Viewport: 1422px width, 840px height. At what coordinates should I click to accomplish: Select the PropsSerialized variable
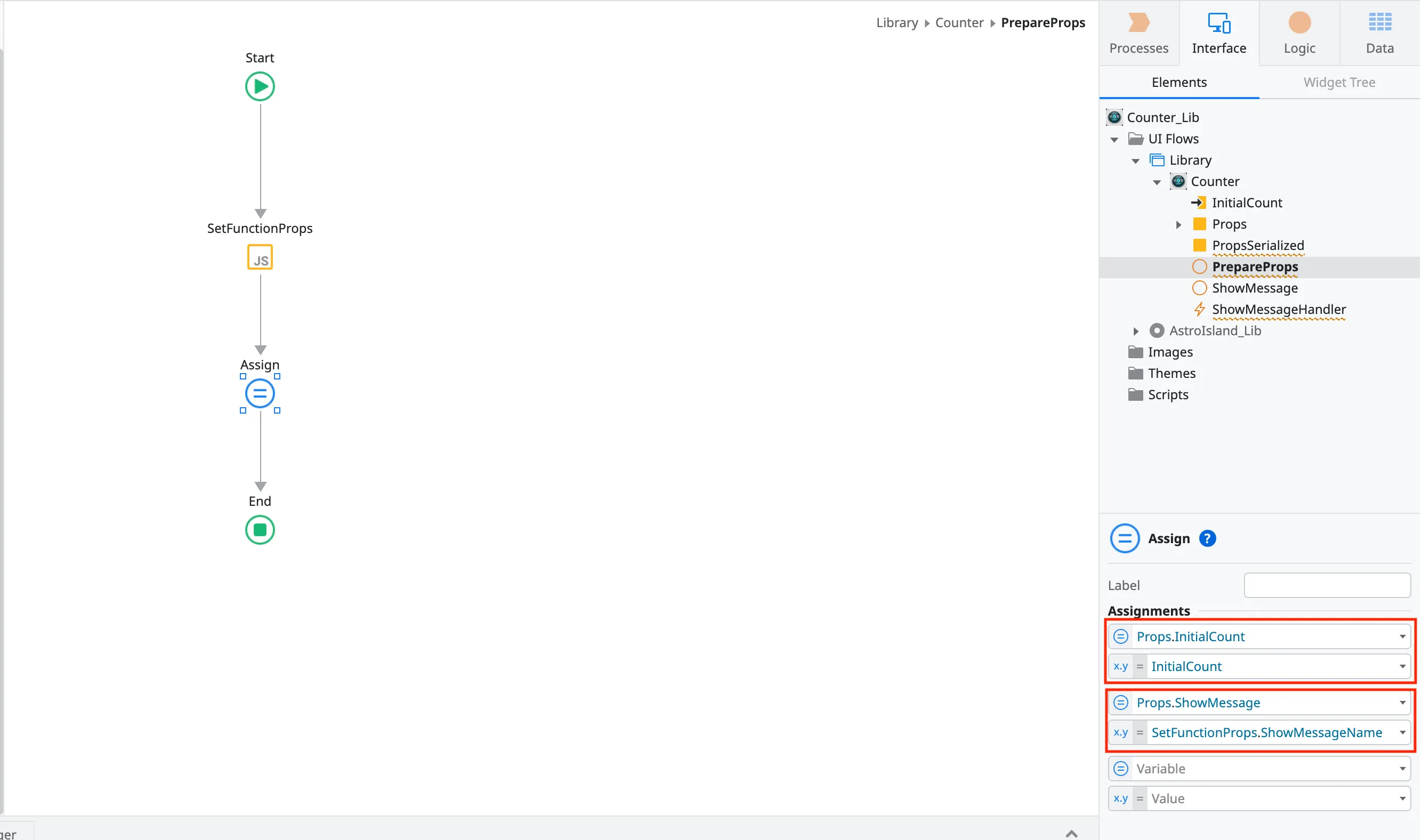[x=1257, y=246]
